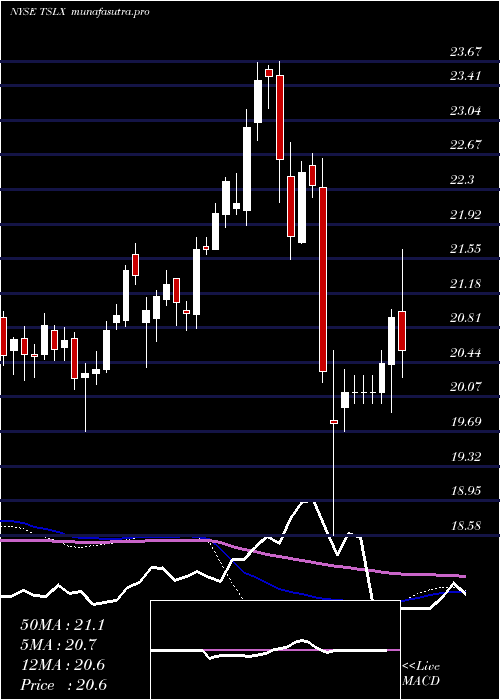Click the '12MA : 20.6' readout
The height and width of the screenshot is (700, 500).
(x=62, y=665)
